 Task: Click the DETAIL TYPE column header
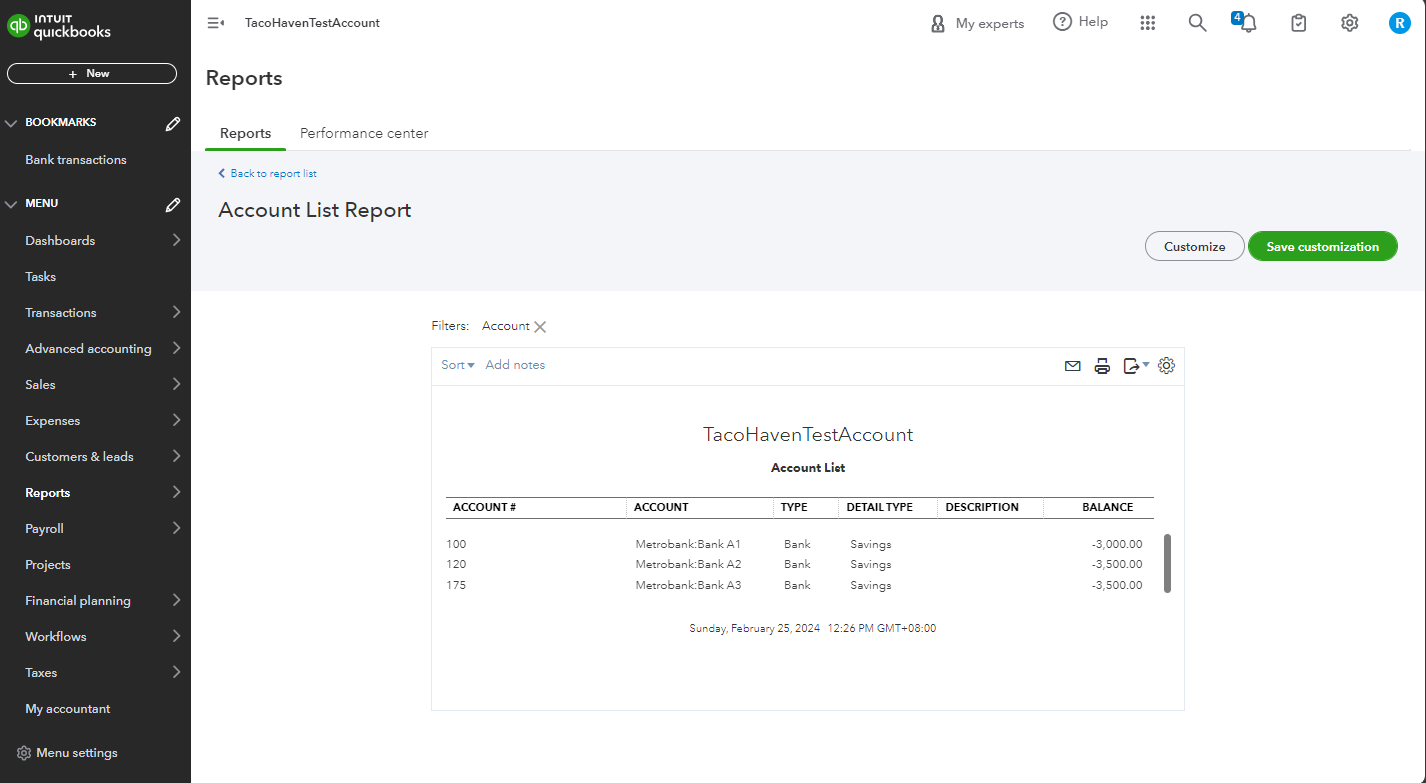[x=880, y=507]
